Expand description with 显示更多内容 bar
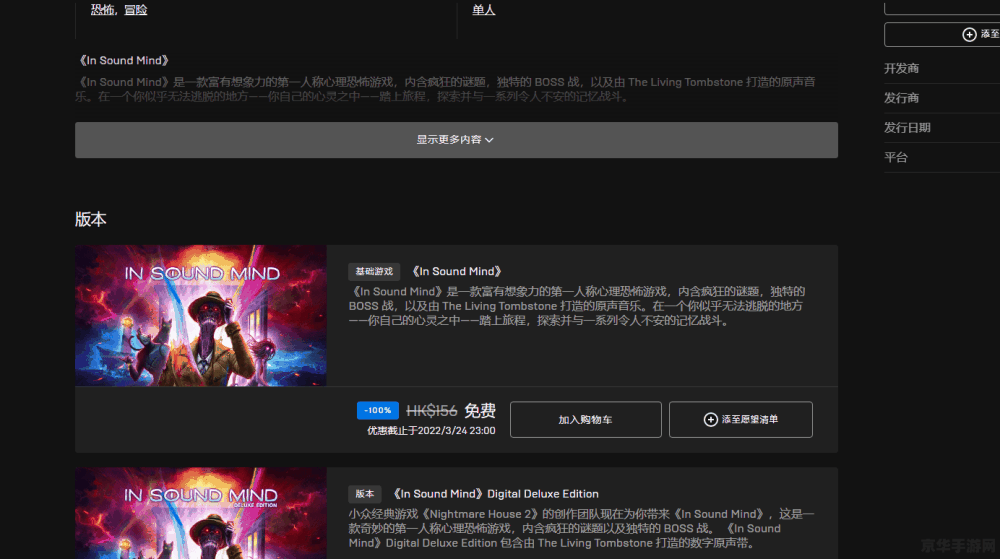 click(x=456, y=140)
